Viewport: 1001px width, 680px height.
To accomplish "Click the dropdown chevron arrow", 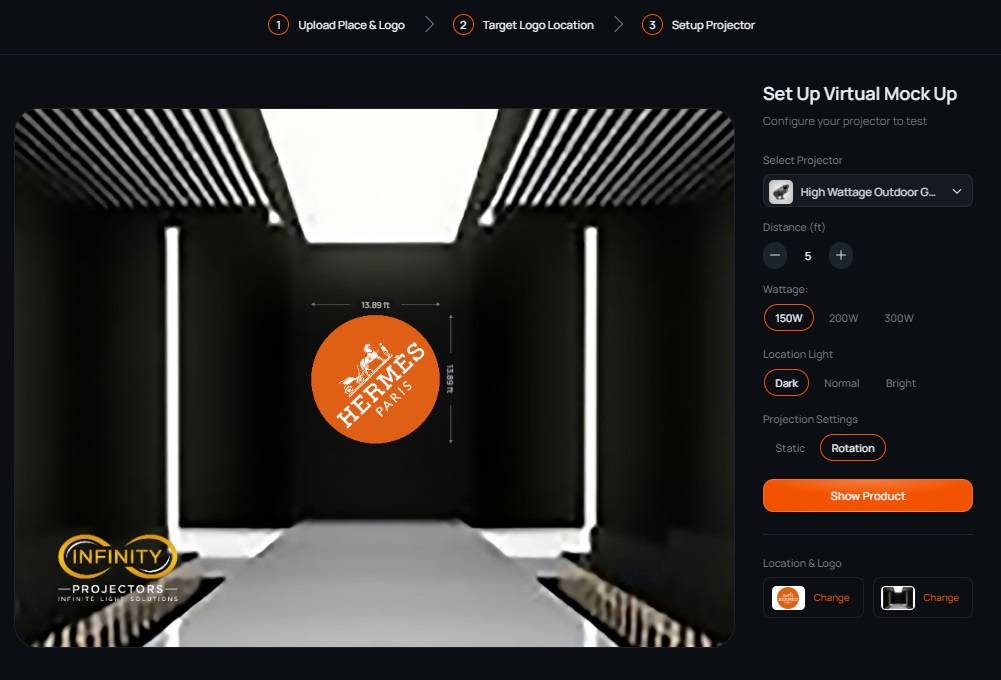I will coord(956,192).
